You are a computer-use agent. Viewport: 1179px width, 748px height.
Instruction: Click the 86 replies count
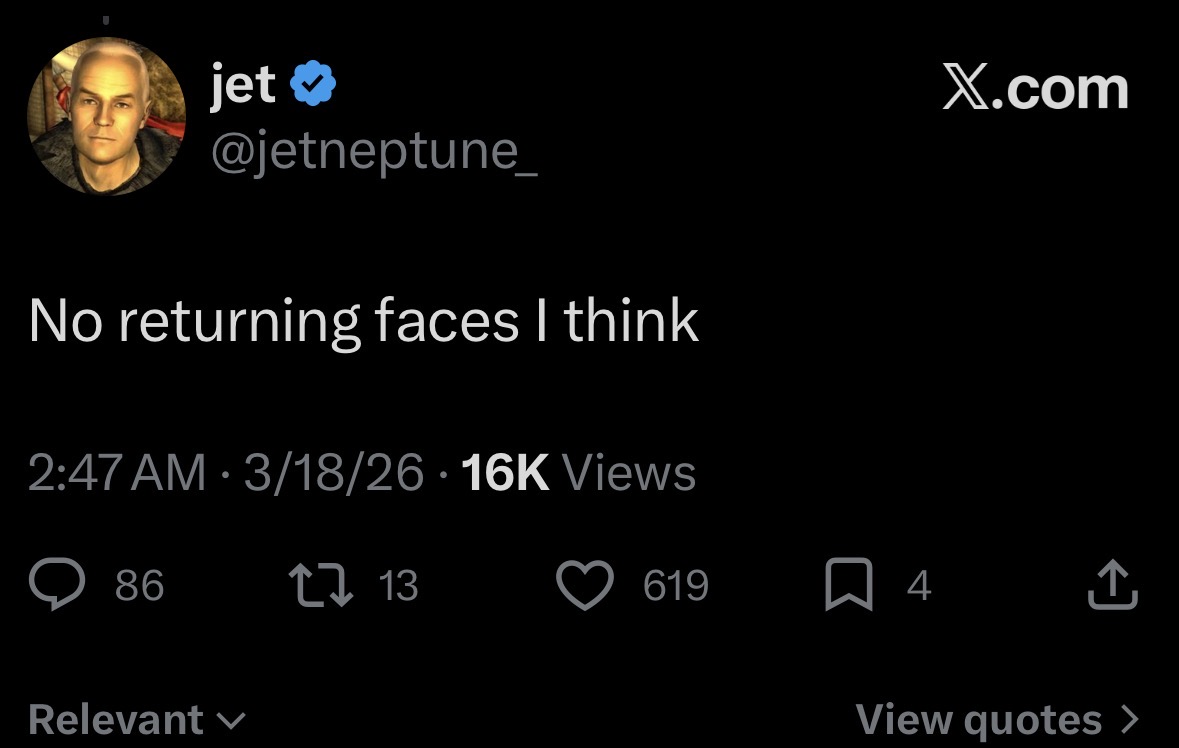139,586
